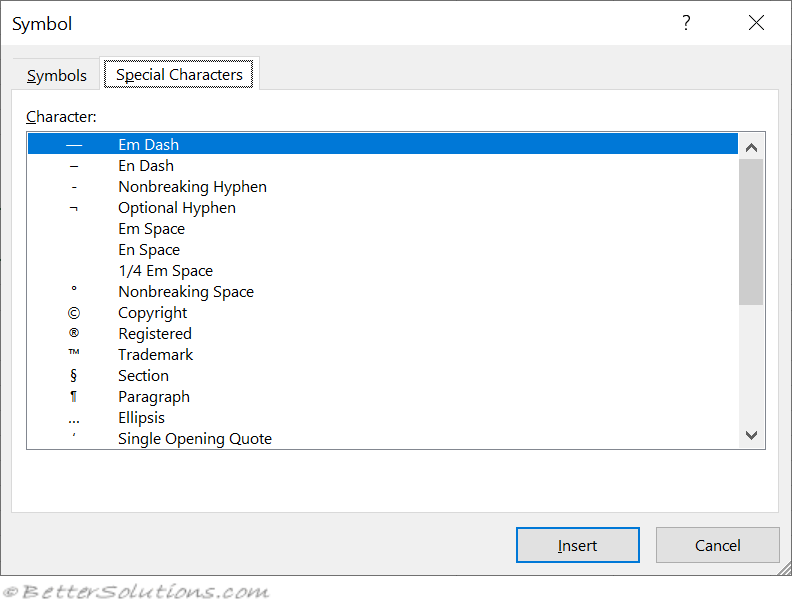Click the ™ trademark symbol glyph
The image size is (792, 614).
pyautogui.click(x=74, y=351)
